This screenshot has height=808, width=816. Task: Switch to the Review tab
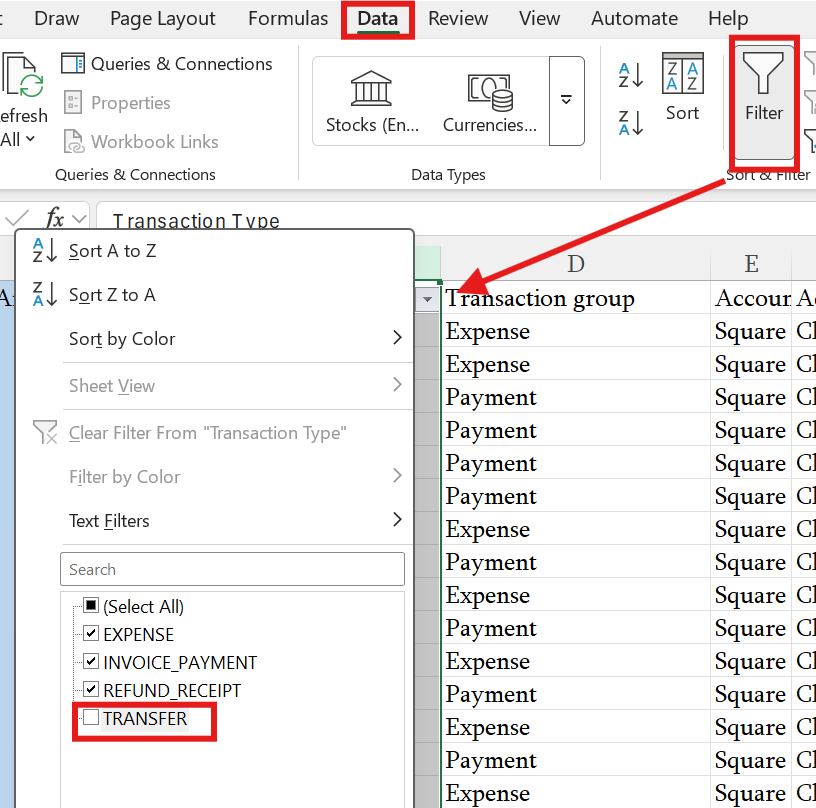point(458,19)
